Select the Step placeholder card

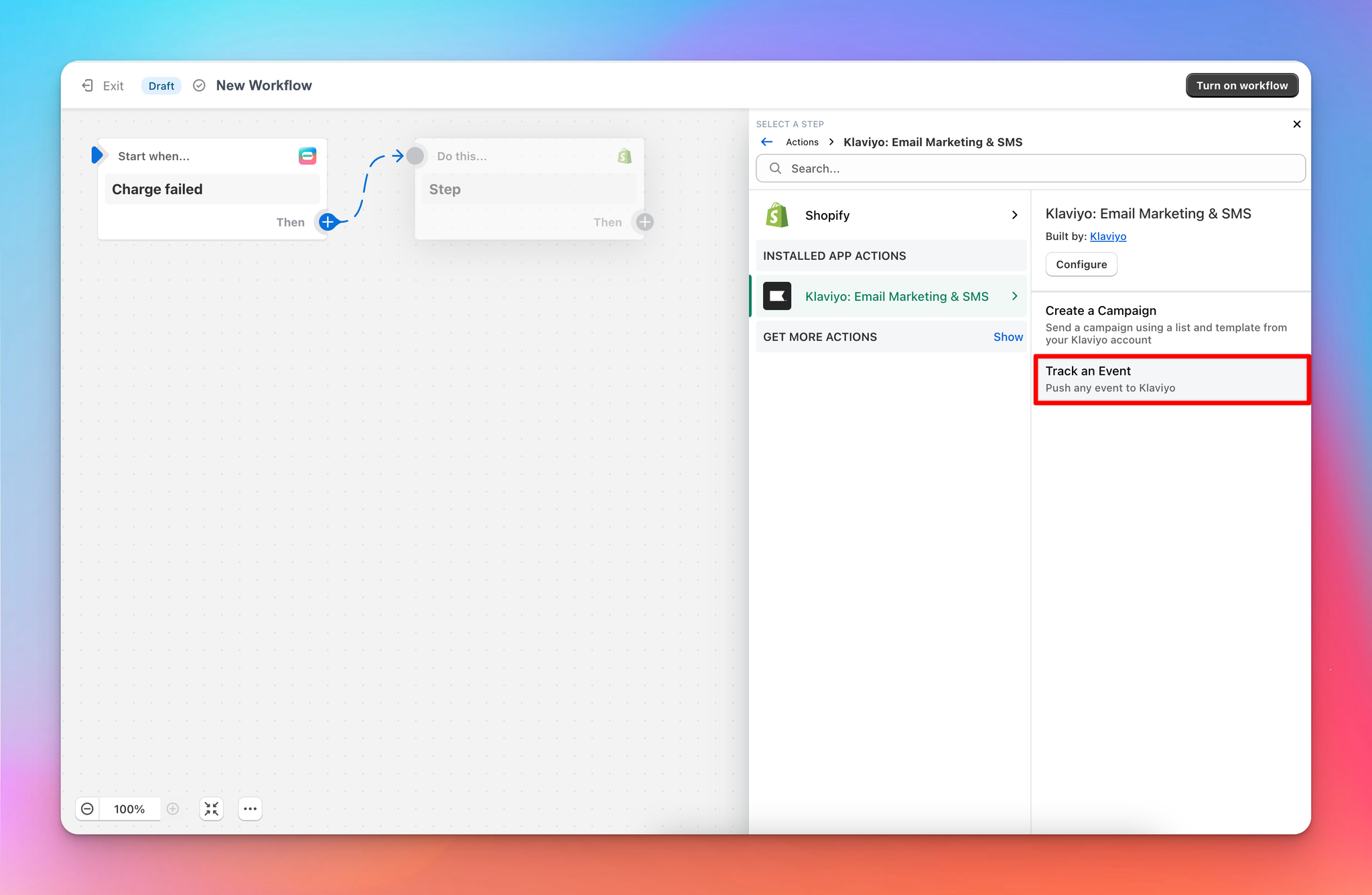click(x=529, y=190)
